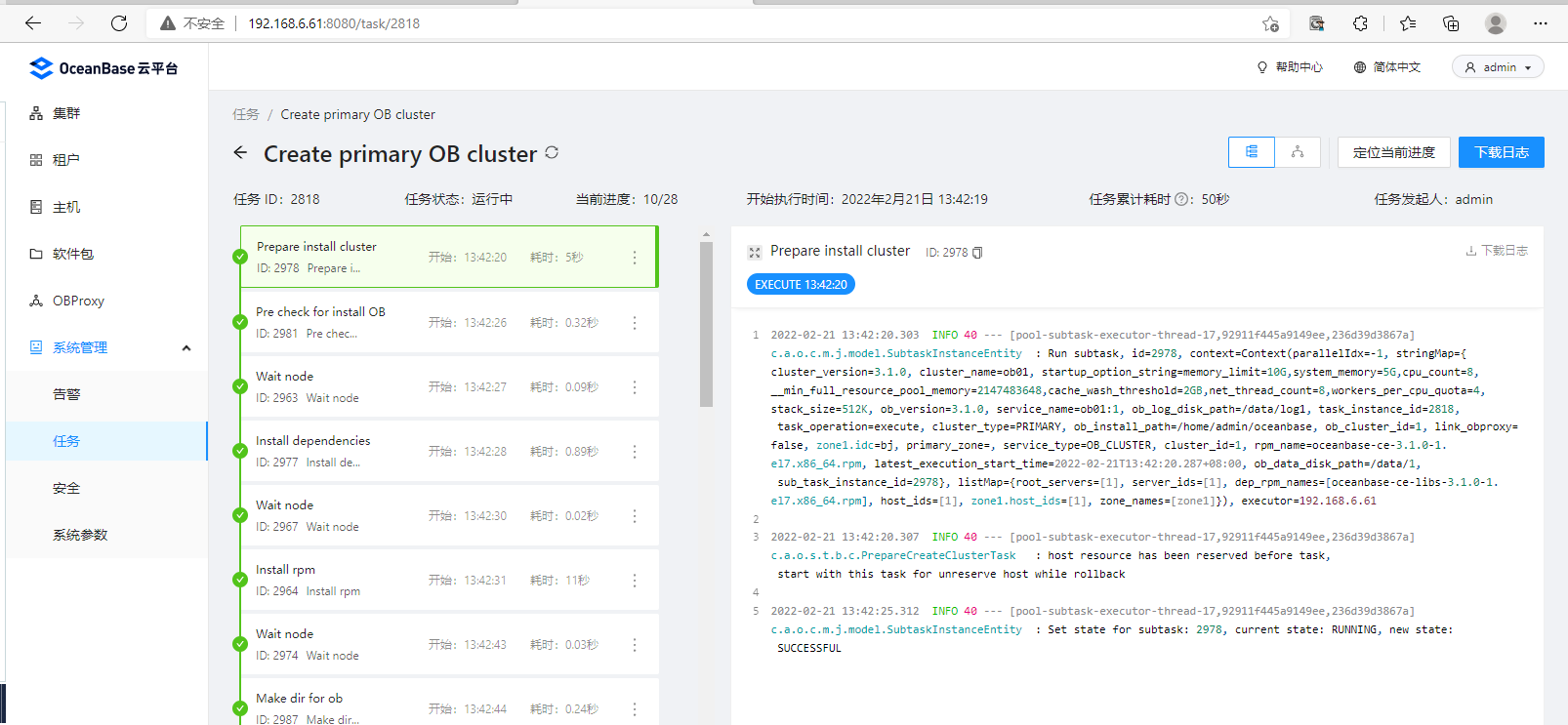Open more options for Make dir for ob
Image resolution: width=1568 pixels, height=725 pixels.
[635, 709]
